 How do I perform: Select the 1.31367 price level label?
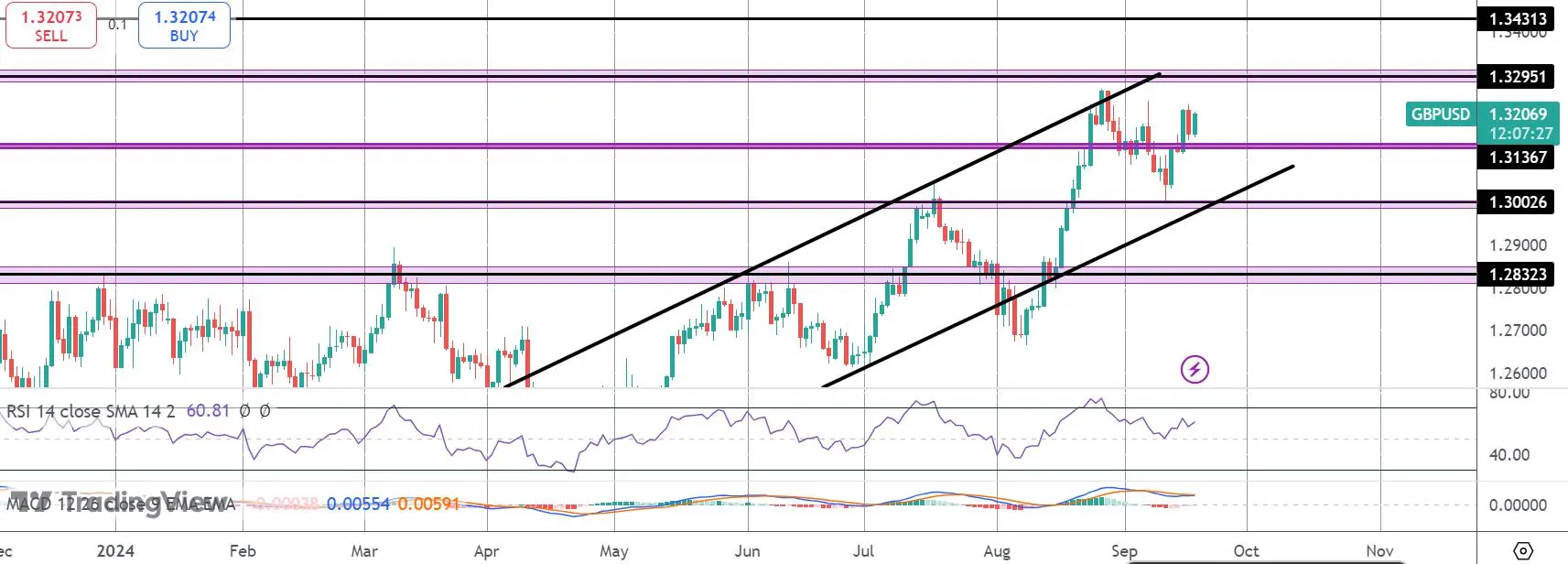coord(1518,157)
